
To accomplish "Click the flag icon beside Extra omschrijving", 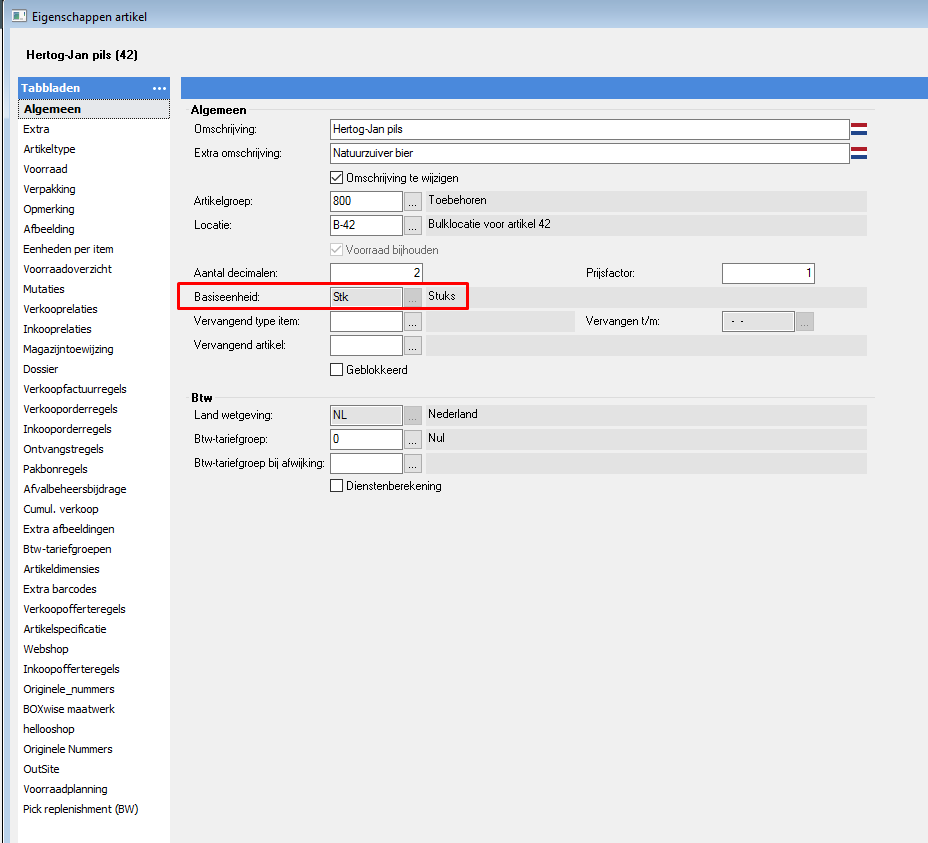I will (858, 153).
